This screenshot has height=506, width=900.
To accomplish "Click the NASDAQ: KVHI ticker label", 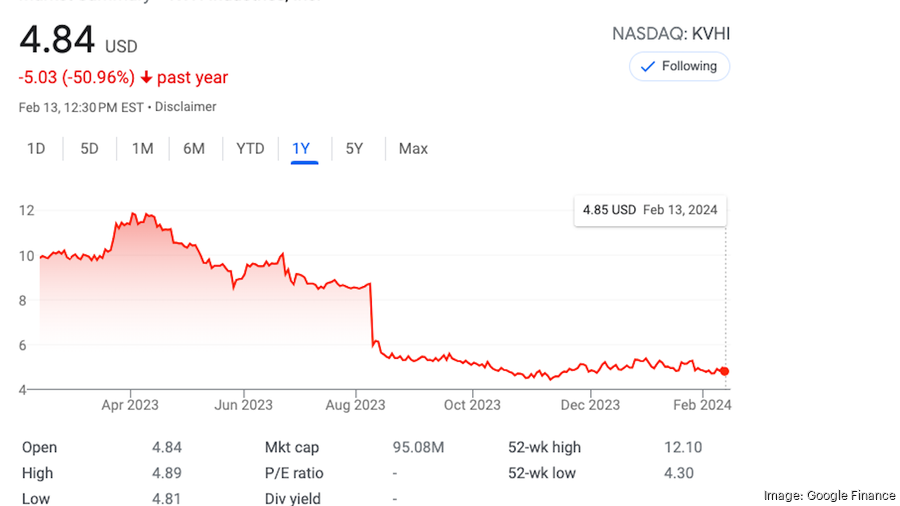I will [x=670, y=34].
